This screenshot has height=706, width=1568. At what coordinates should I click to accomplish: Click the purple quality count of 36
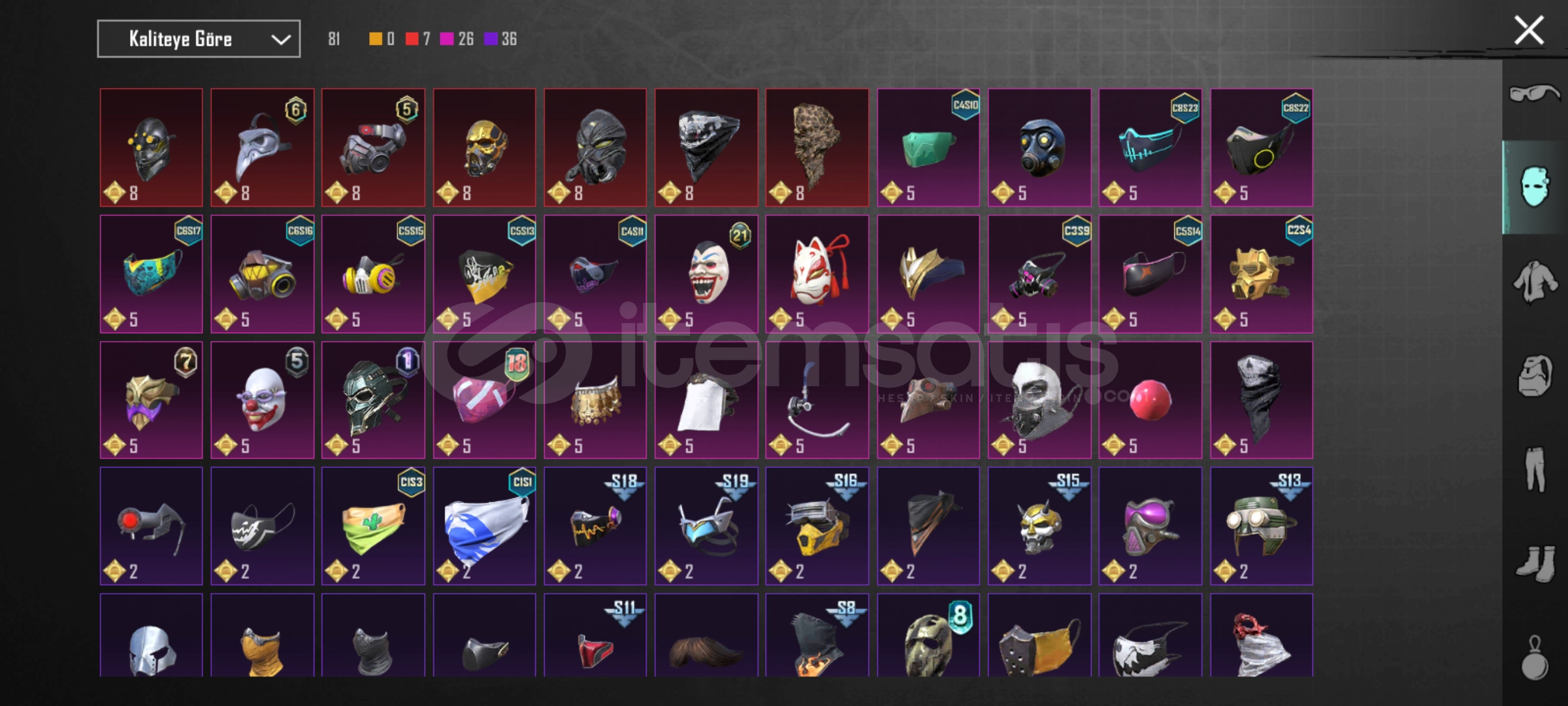coord(500,39)
